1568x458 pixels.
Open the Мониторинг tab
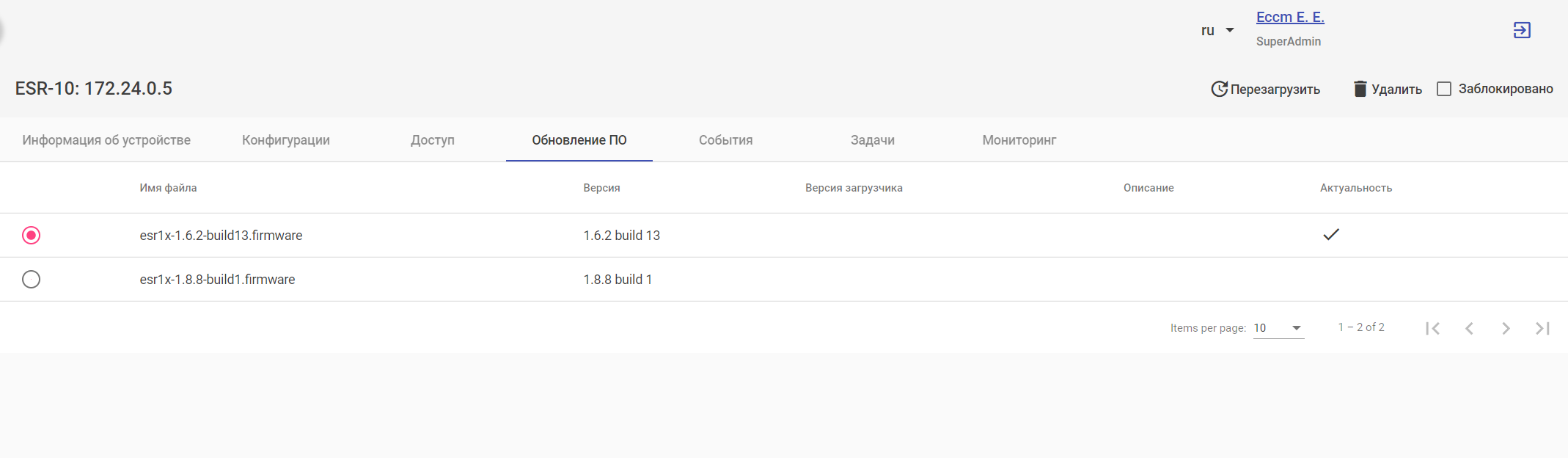coord(1019,139)
